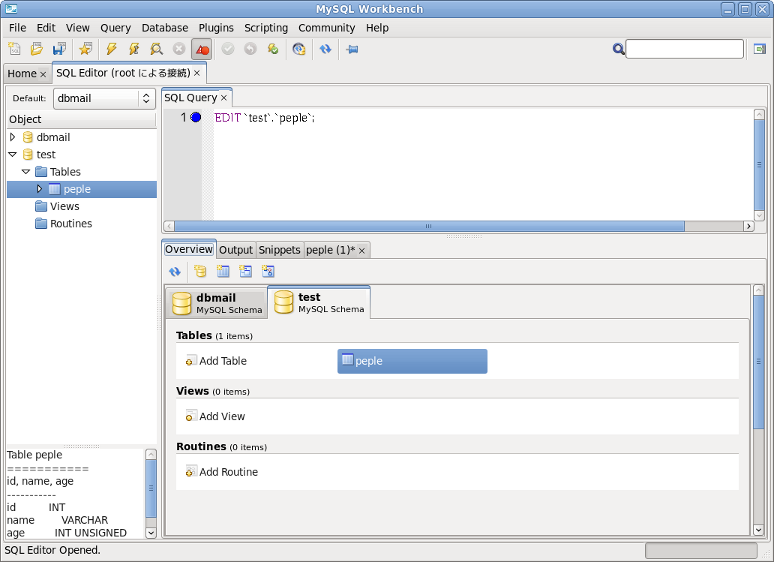Select the dbmail MySQL Schema tab

click(216, 303)
